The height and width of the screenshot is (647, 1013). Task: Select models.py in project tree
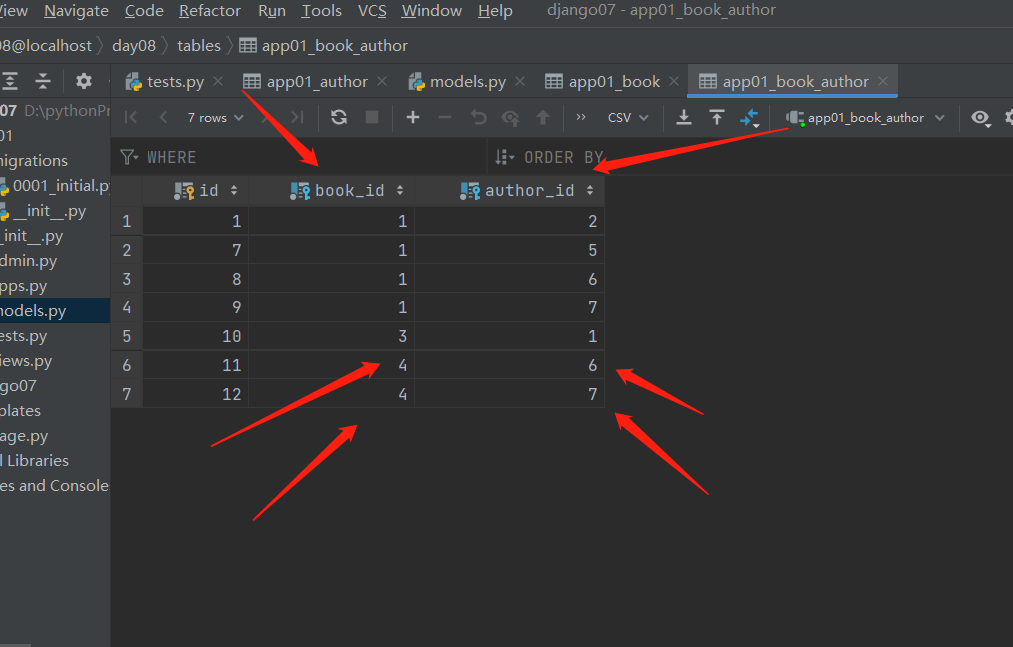pos(55,311)
